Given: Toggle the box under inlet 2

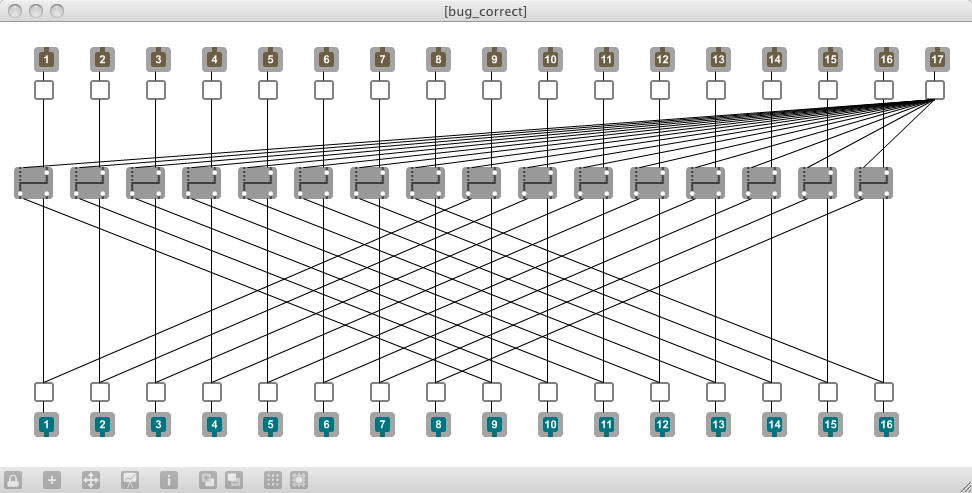Looking at the screenshot, I should [100, 90].
